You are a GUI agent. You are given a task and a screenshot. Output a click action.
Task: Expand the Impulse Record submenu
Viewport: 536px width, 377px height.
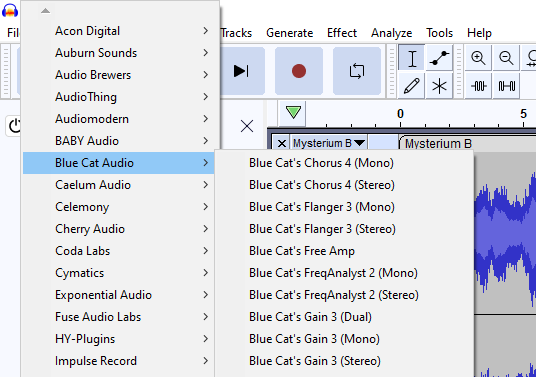click(x=119, y=361)
